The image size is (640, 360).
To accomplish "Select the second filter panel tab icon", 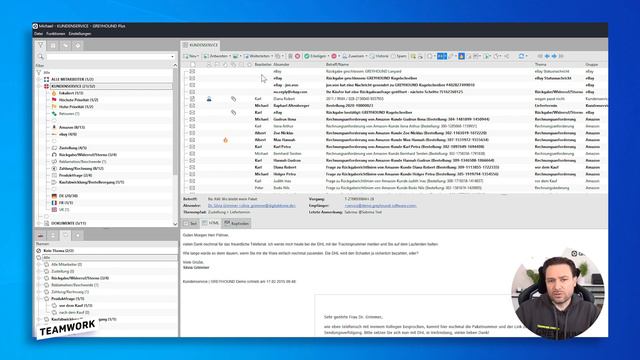I will (x=53, y=45).
